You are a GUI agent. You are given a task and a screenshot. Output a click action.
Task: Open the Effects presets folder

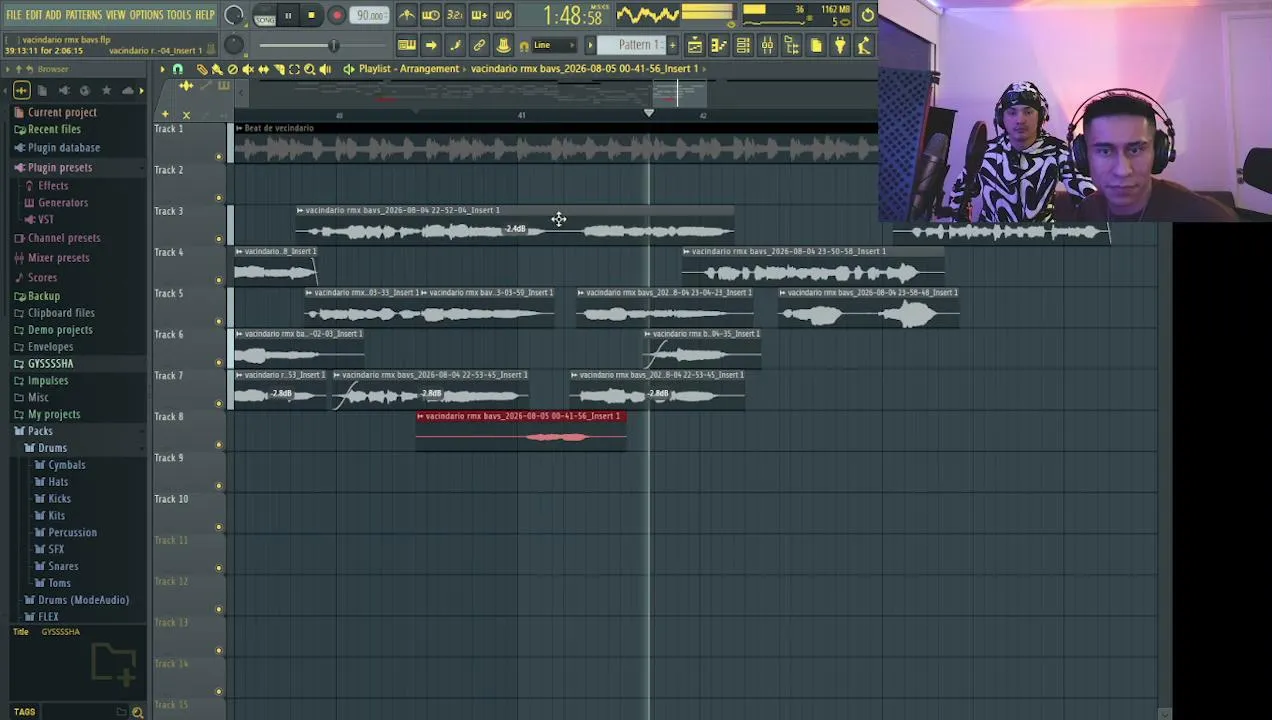pos(52,185)
